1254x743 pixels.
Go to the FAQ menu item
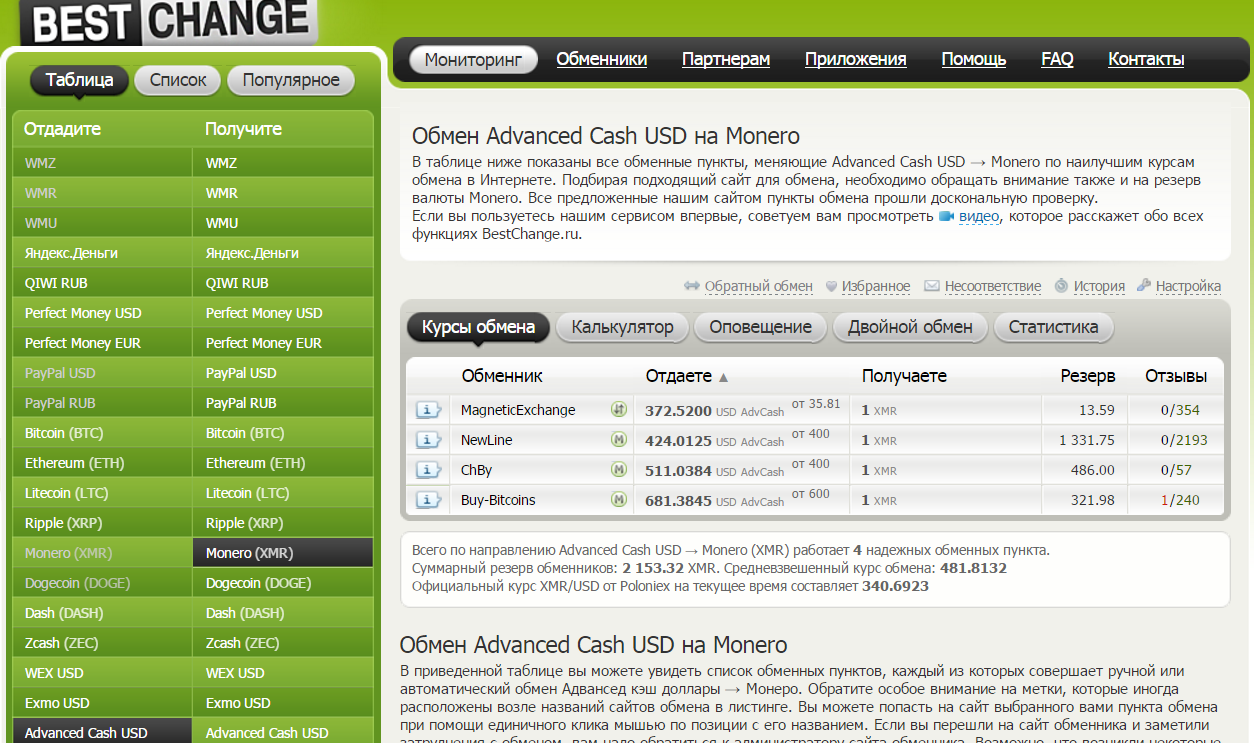(x=1057, y=59)
